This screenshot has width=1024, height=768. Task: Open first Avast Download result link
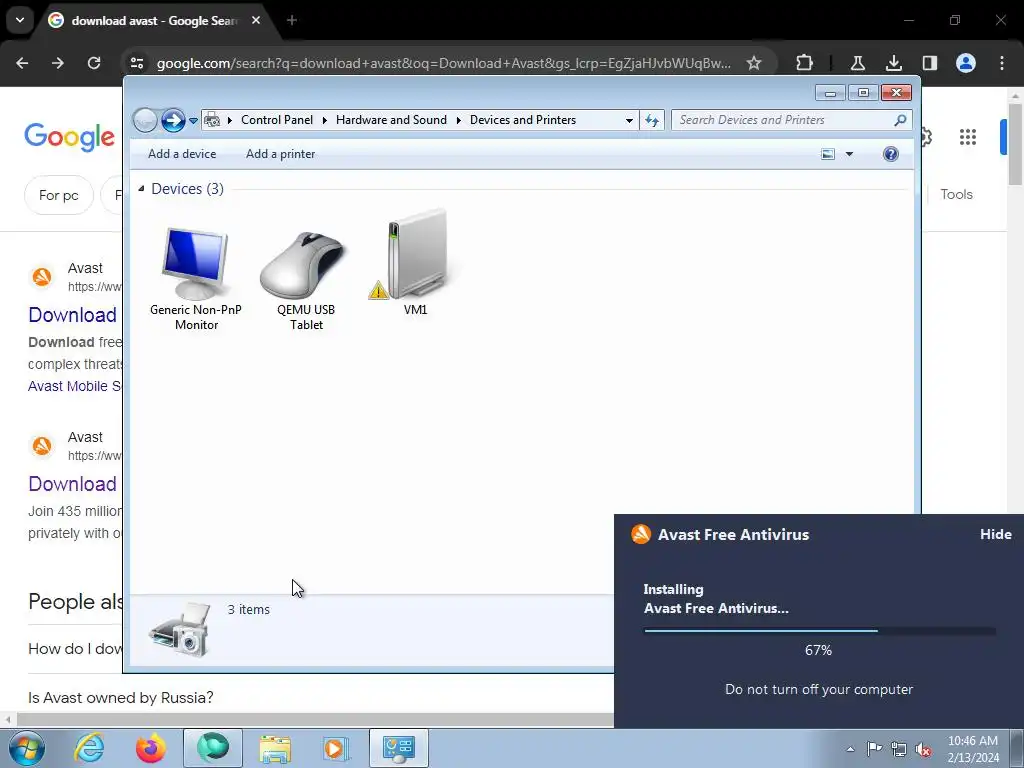(72, 315)
